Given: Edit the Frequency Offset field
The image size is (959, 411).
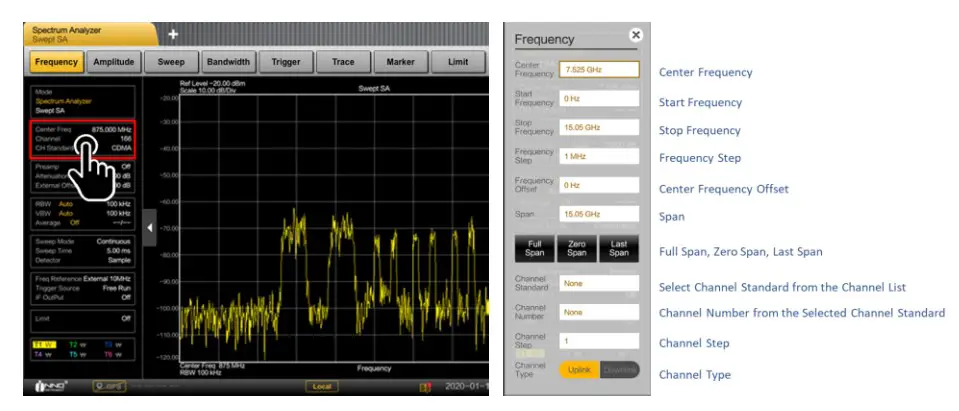Looking at the screenshot, I should (x=599, y=185).
